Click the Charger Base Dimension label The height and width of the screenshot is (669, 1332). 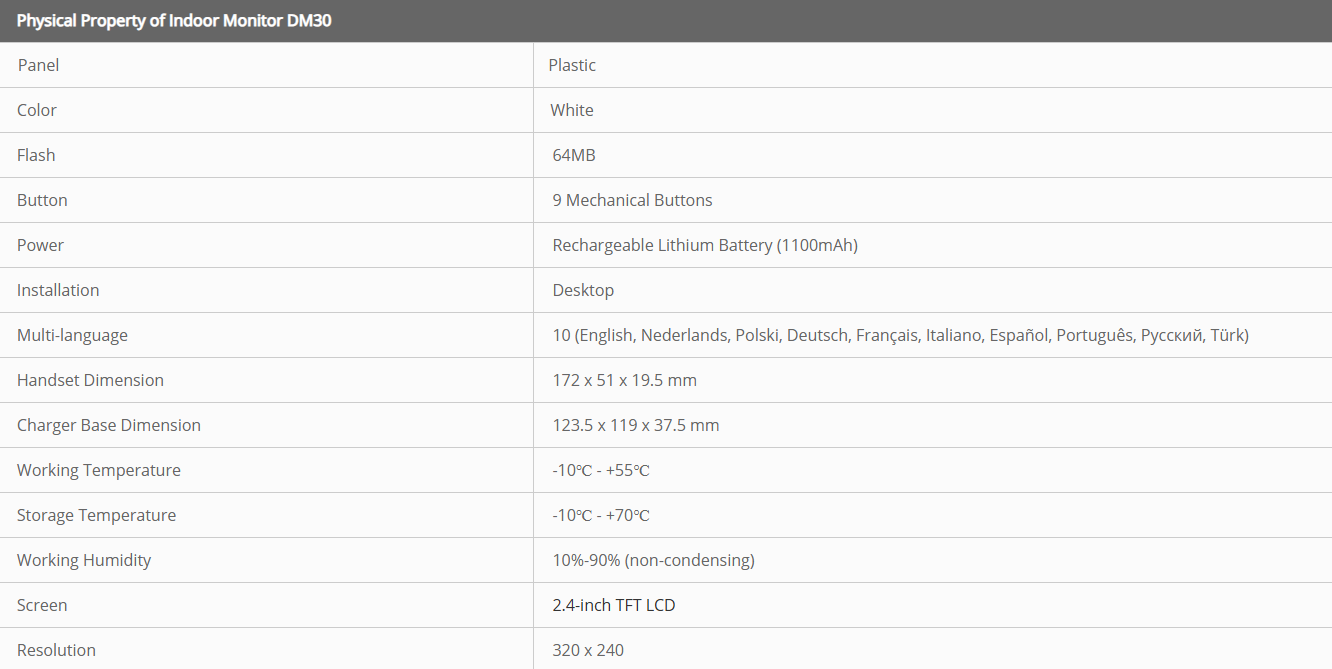click(x=109, y=425)
